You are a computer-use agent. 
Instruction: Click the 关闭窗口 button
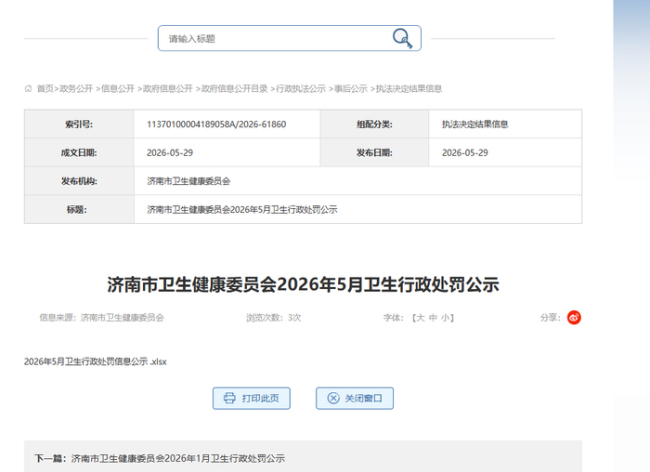point(354,398)
